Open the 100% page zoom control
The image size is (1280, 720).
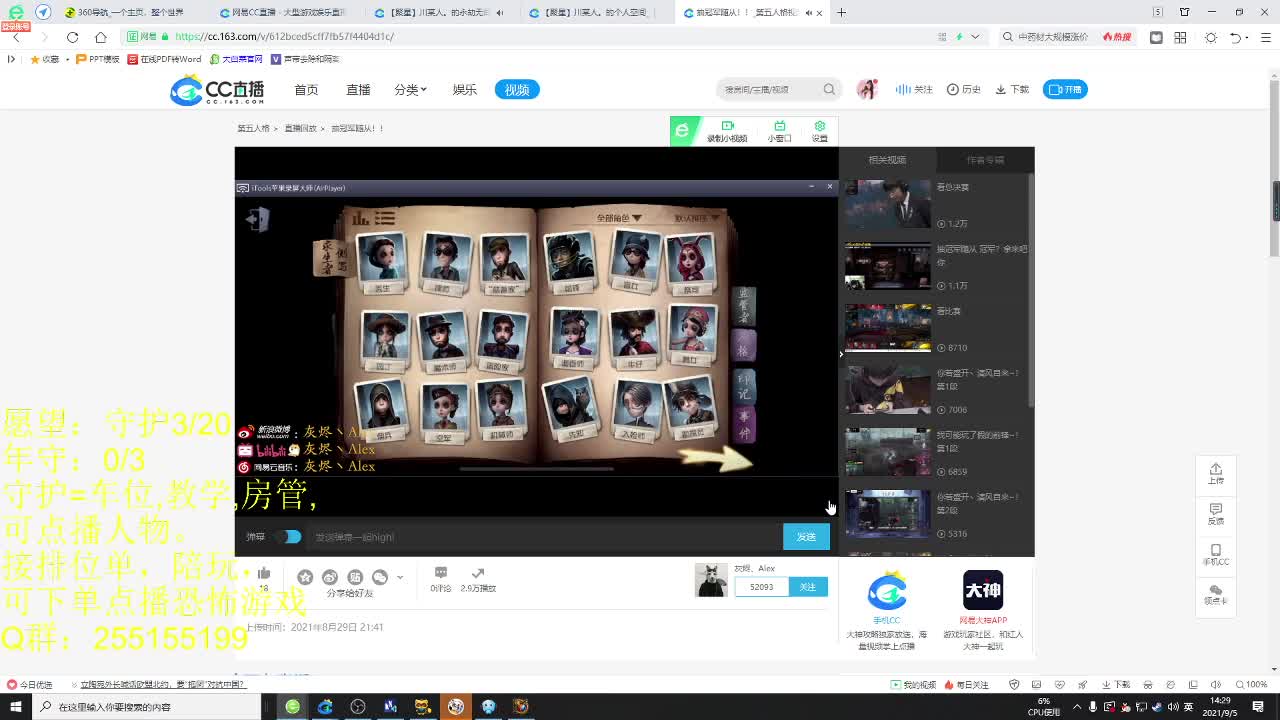[1251, 685]
